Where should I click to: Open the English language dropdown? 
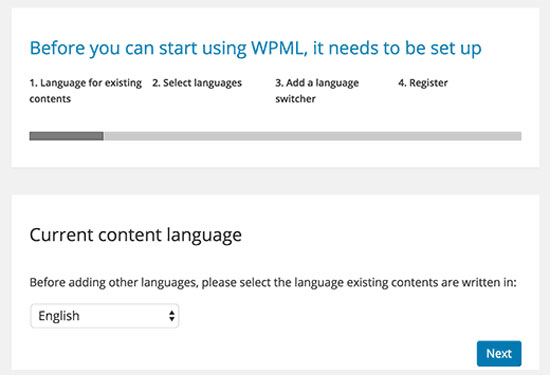coord(105,316)
